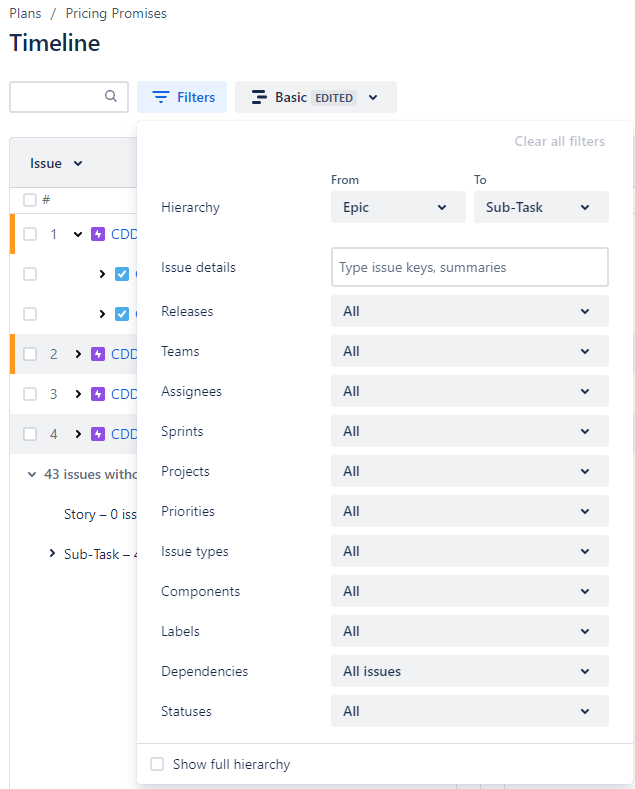Click the second blue task type icon
This screenshot has height=789, width=635.
point(122,314)
